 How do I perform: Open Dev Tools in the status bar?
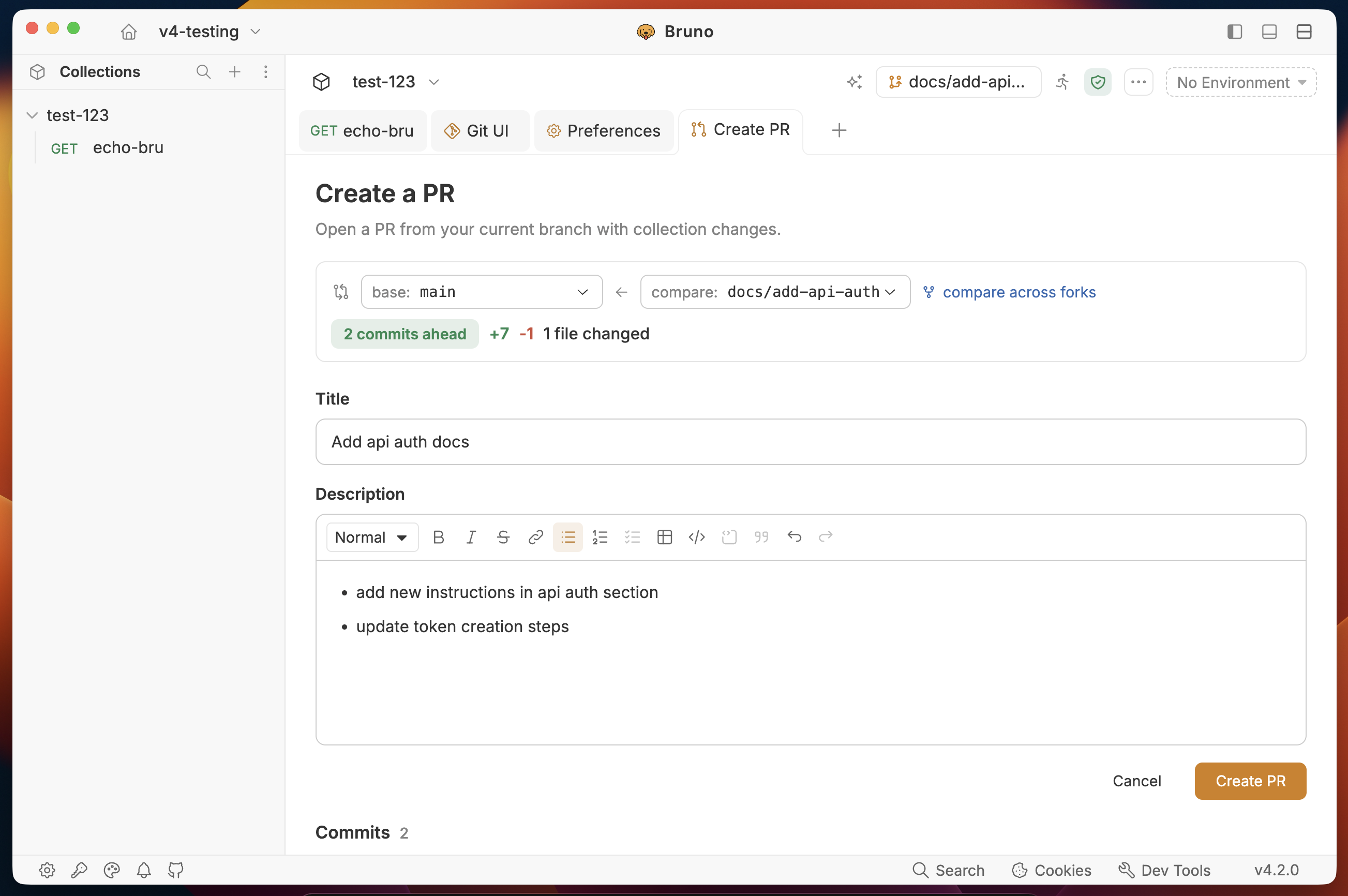[x=1164, y=870]
